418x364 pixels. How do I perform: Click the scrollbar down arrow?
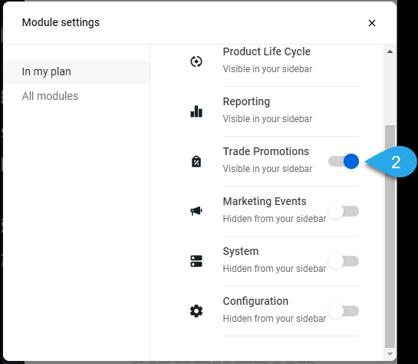tap(389, 353)
